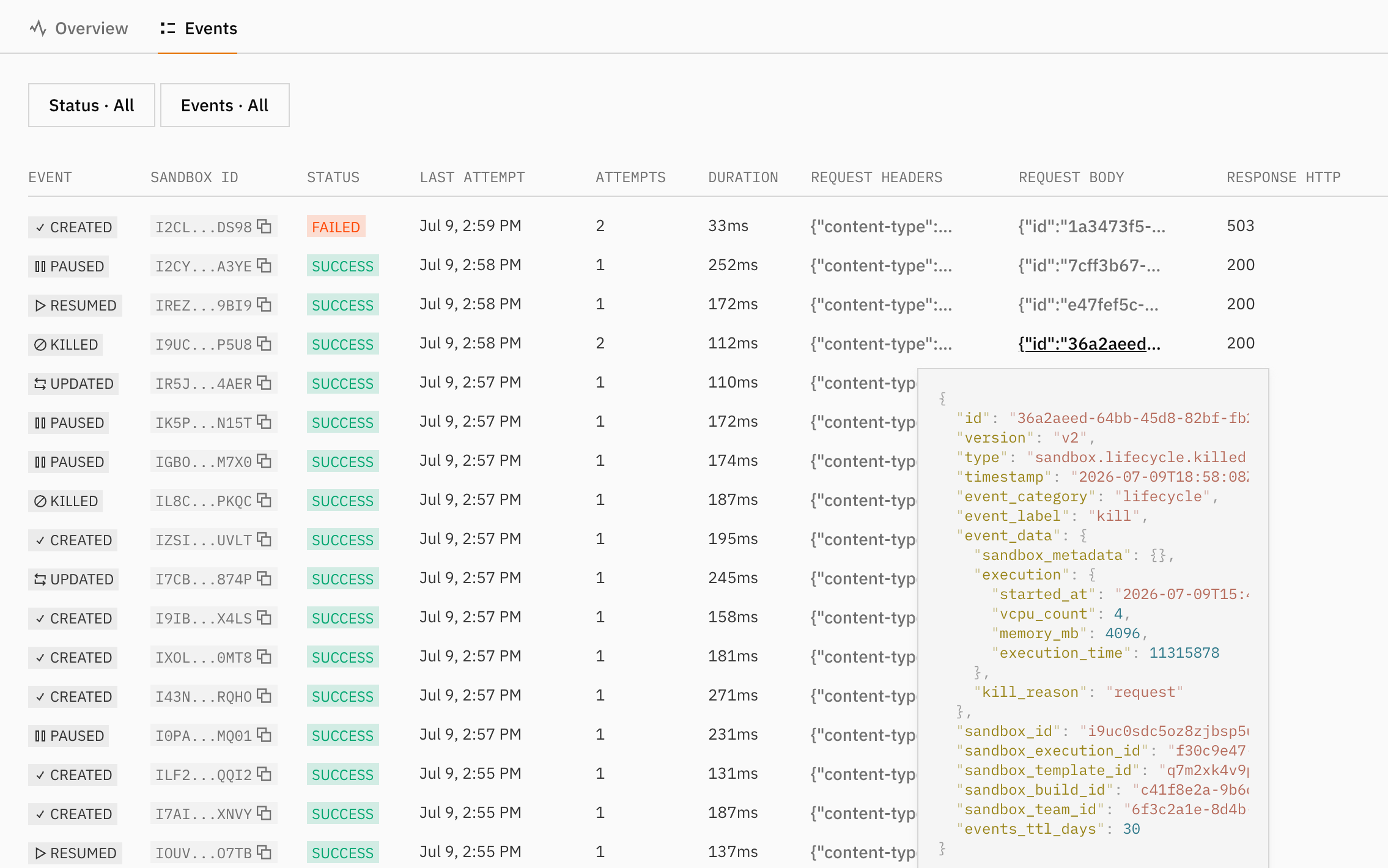This screenshot has width=1388, height=868.
Task: Copy sandbox ID IGBO...M7X0
Action: [x=264, y=461]
